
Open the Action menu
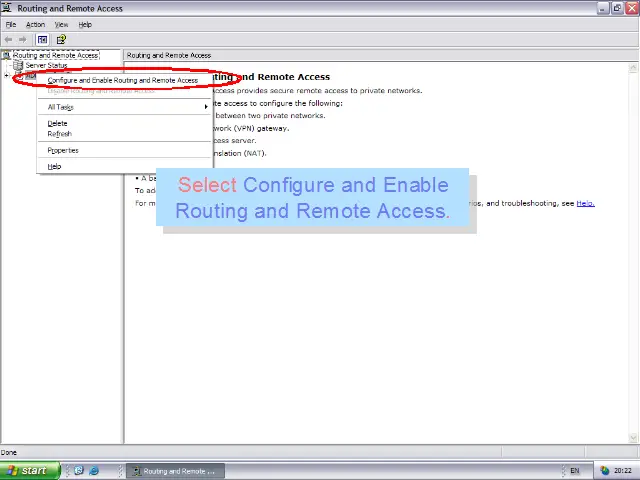pos(36,24)
